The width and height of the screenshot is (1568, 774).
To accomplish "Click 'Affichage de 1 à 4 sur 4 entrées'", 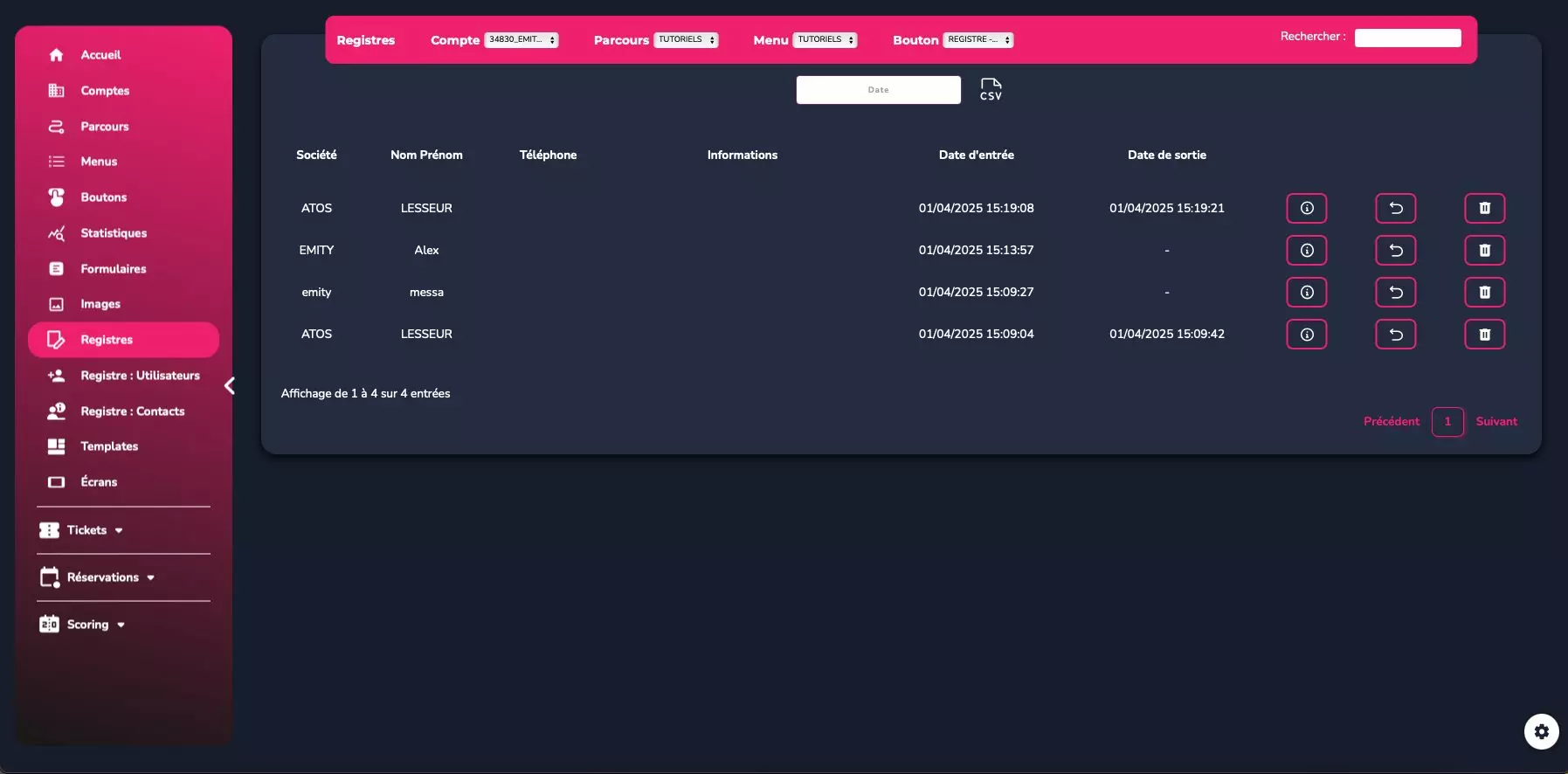I will click(365, 393).
